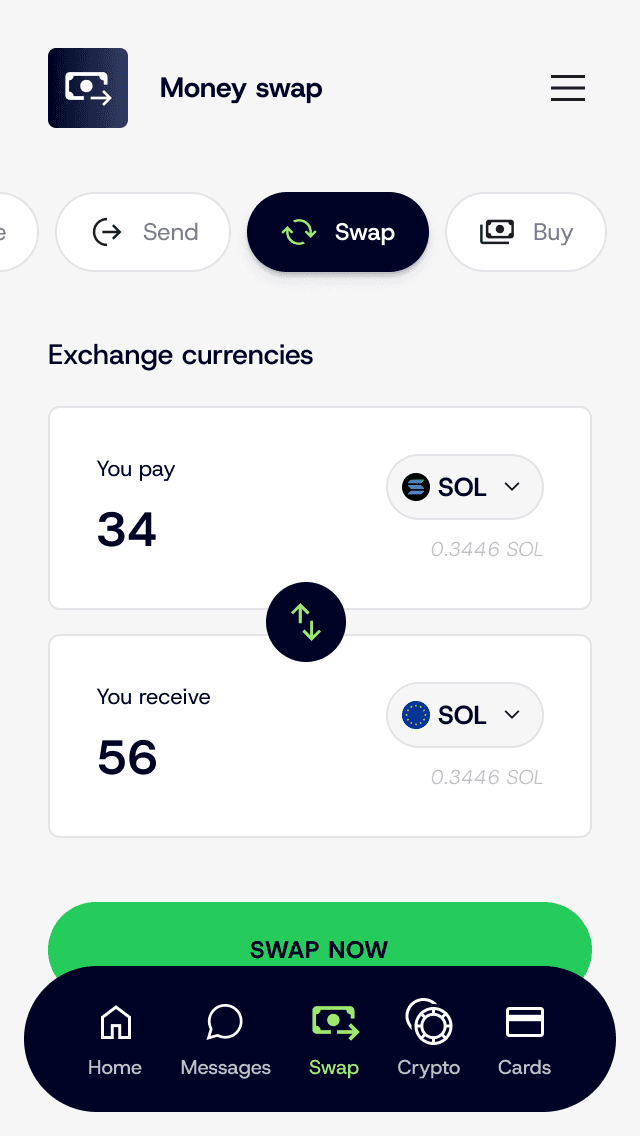This screenshot has height=1136, width=640.
Task: Click the Swap label in bottom navigation
Action: coord(334,1067)
